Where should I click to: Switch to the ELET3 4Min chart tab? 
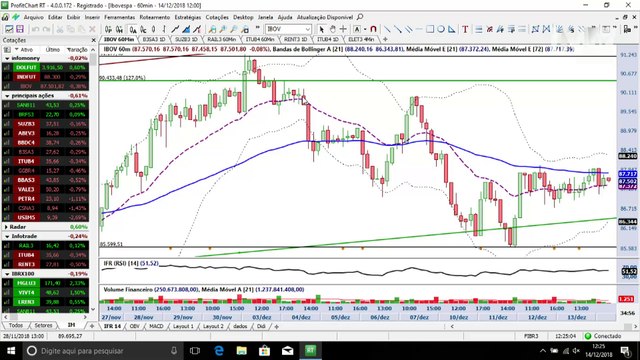point(361,39)
